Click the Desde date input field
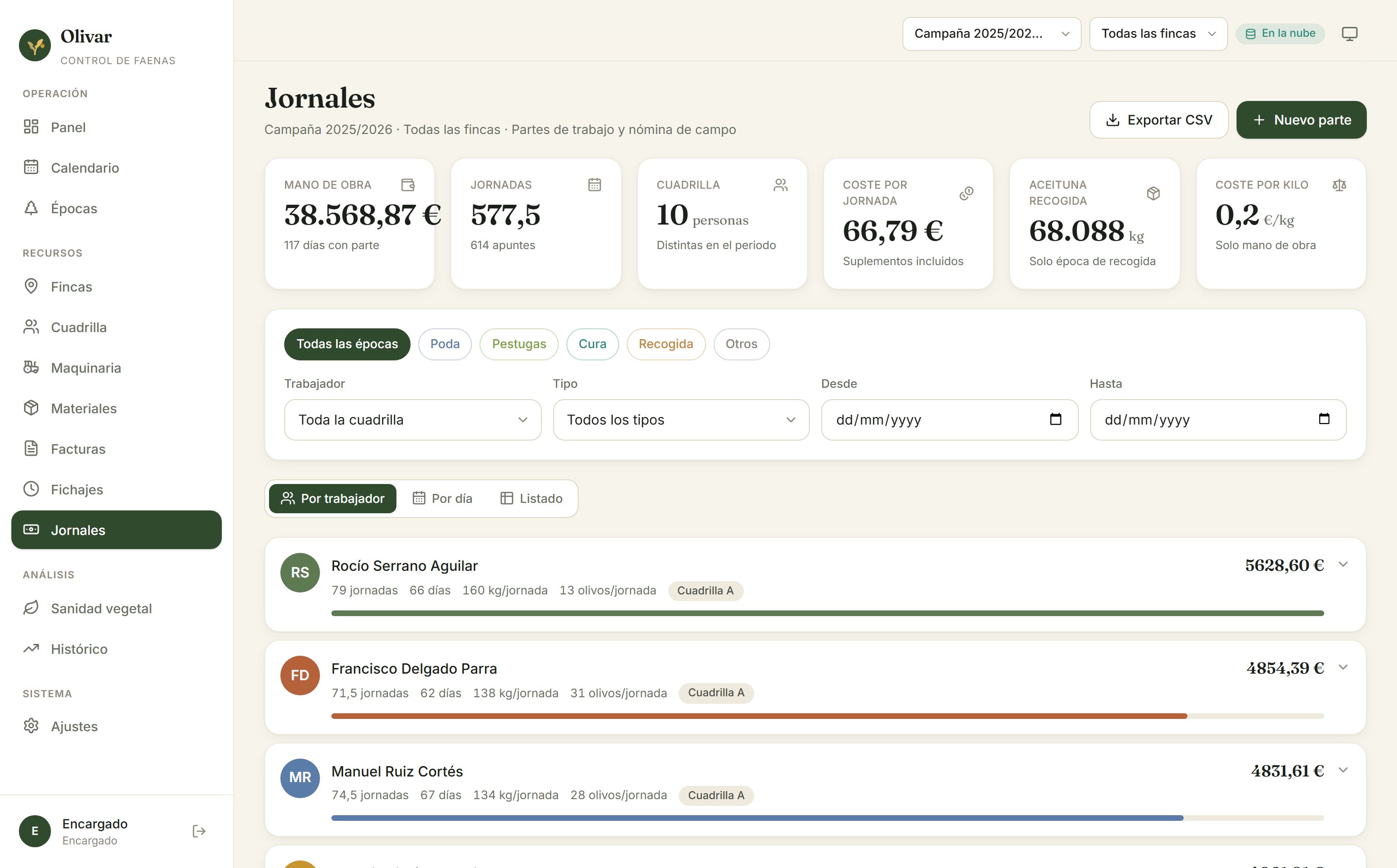This screenshot has width=1397, height=868. pos(950,420)
